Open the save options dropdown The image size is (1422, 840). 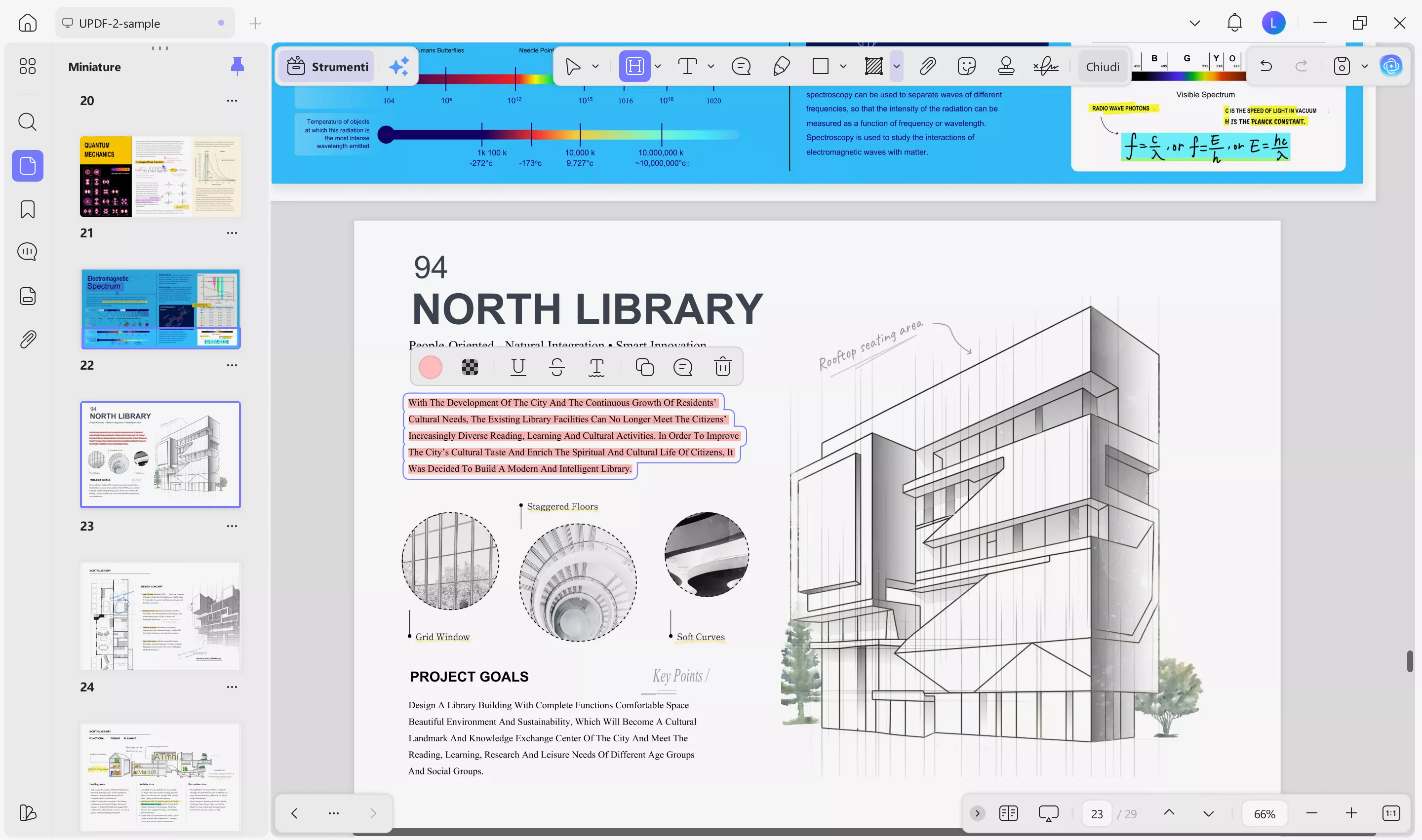(1364, 66)
